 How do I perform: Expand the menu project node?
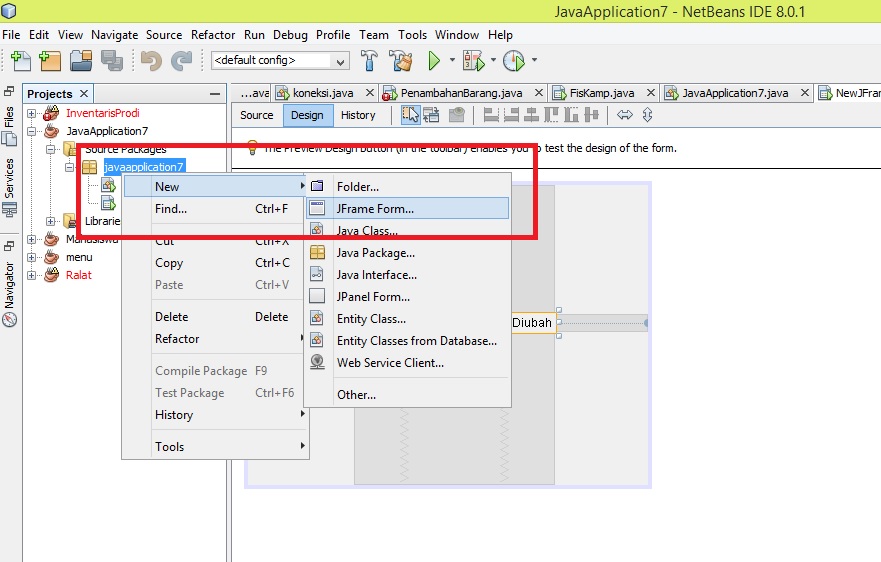point(31,257)
